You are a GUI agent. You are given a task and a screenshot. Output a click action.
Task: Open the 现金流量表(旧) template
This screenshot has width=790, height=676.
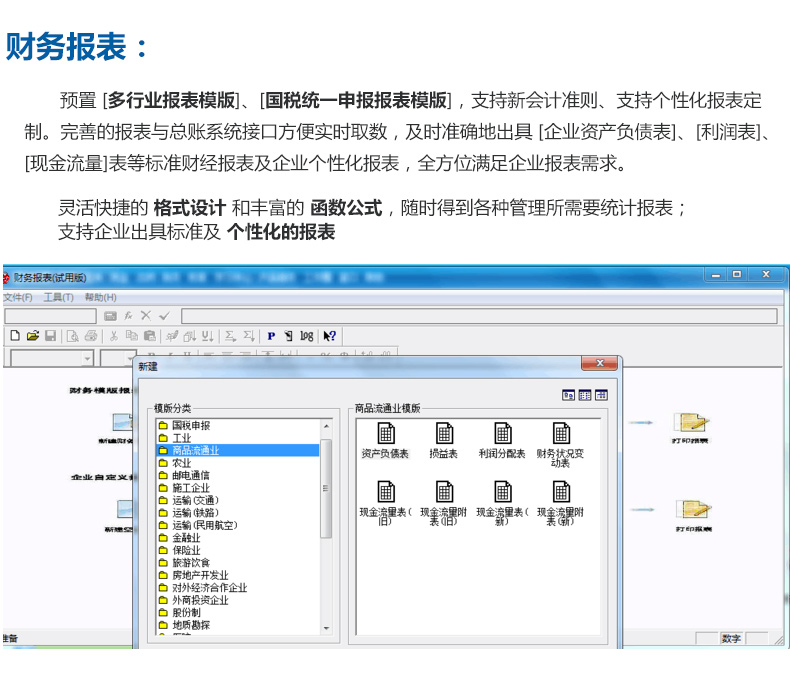click(x=385, y=503)
